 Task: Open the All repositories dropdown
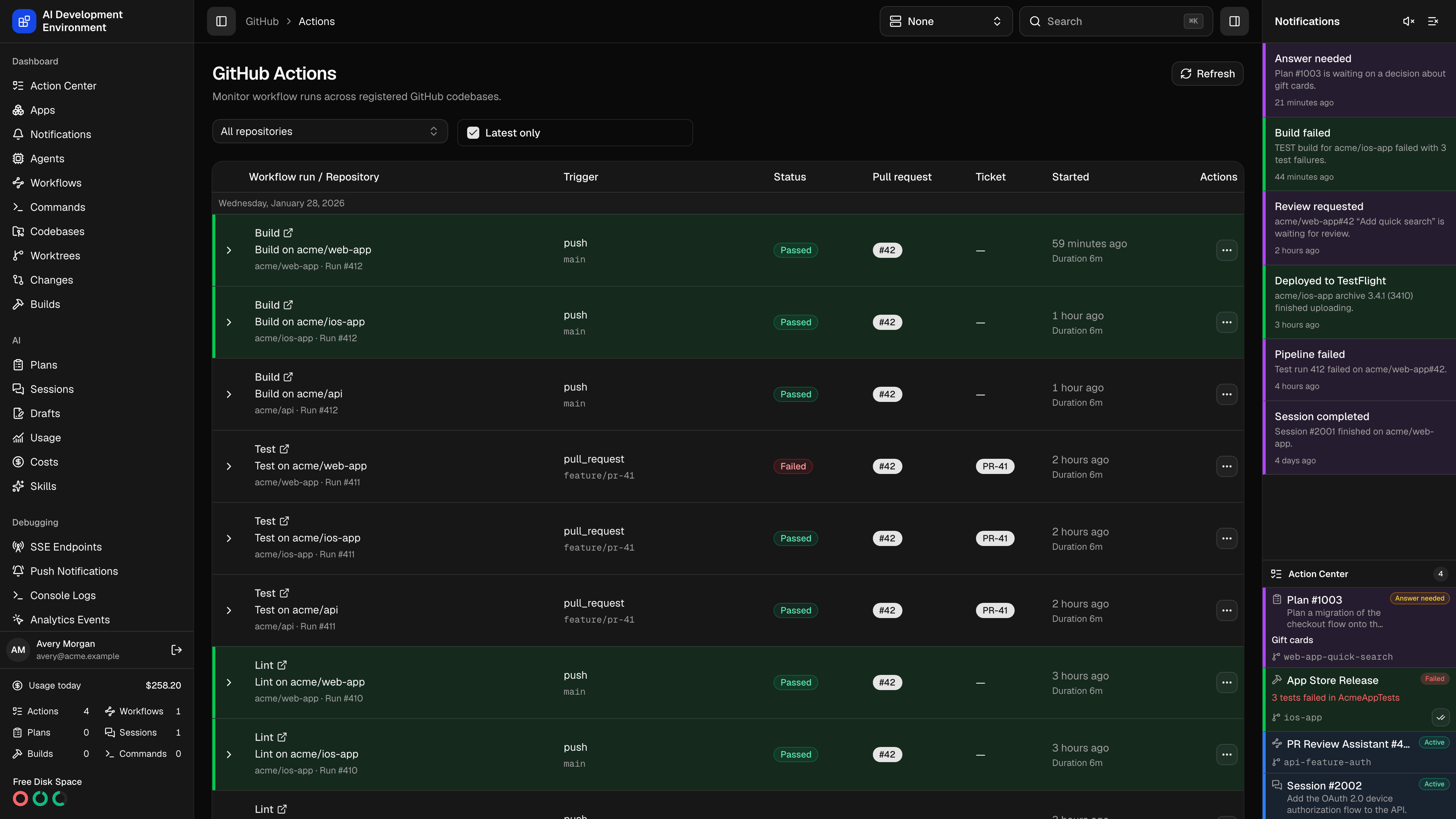[330, 131]
